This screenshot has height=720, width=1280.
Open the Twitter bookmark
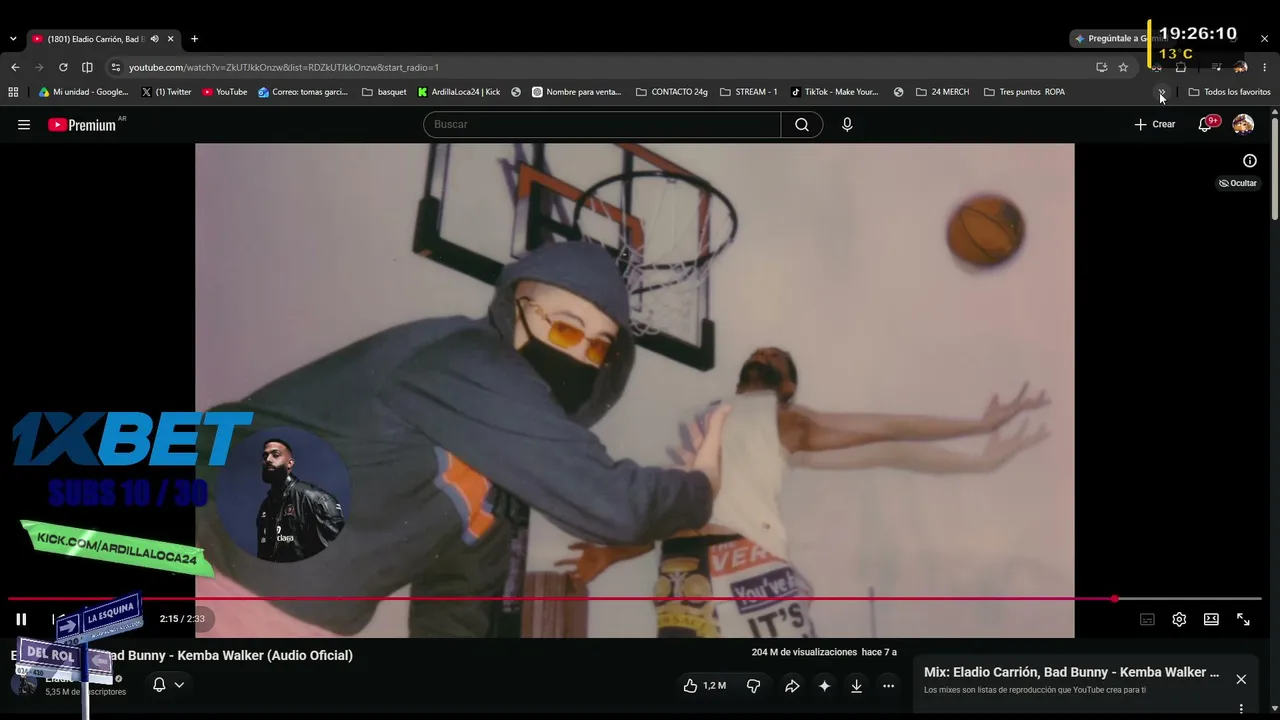point(166,92)
